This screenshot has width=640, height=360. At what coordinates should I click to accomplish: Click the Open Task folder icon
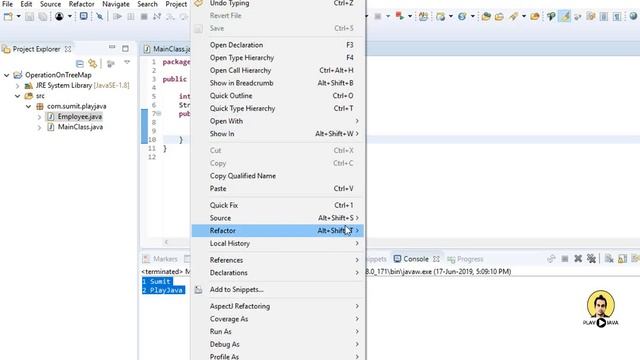(x=499, y=17)
